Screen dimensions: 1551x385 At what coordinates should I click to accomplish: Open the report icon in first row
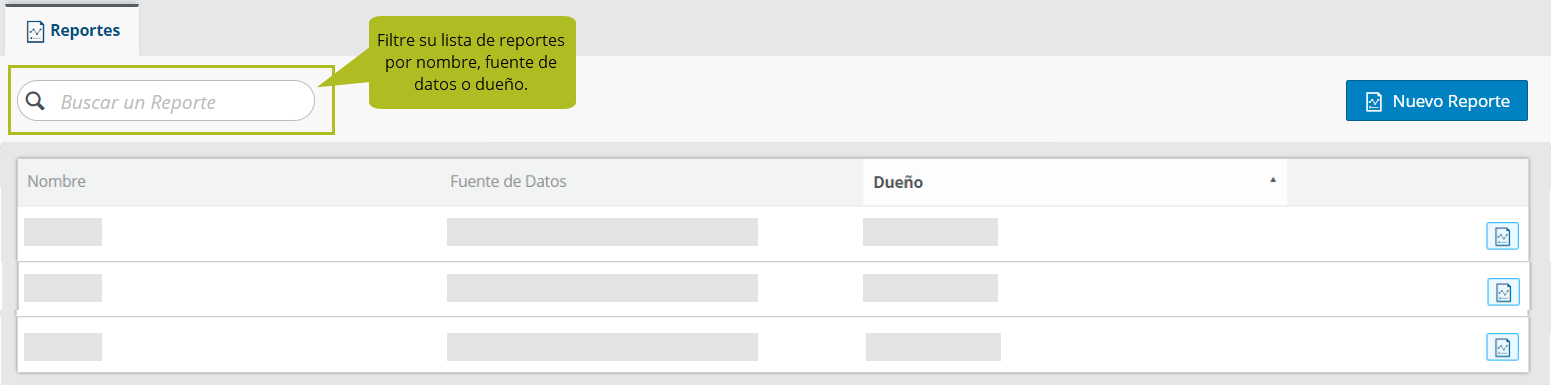[x=1502, y=236]
